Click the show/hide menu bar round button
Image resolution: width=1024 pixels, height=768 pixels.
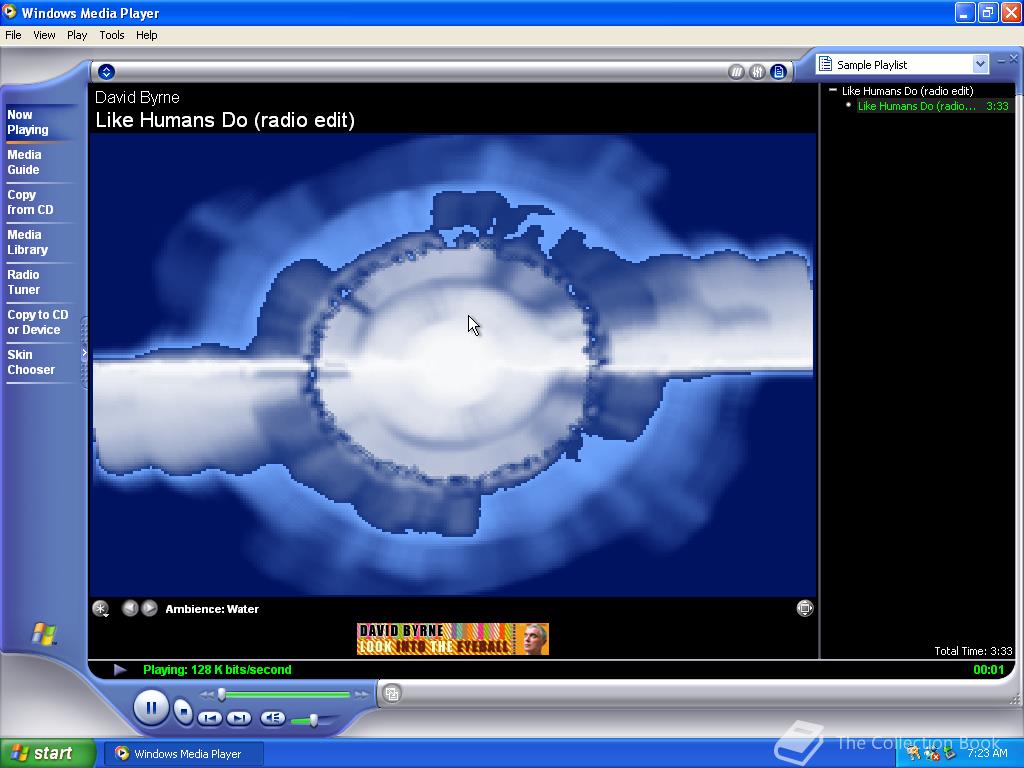(x=106, y=72)
